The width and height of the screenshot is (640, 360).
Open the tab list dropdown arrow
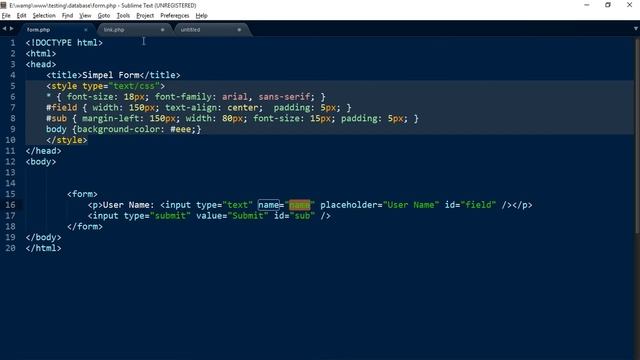636,29
